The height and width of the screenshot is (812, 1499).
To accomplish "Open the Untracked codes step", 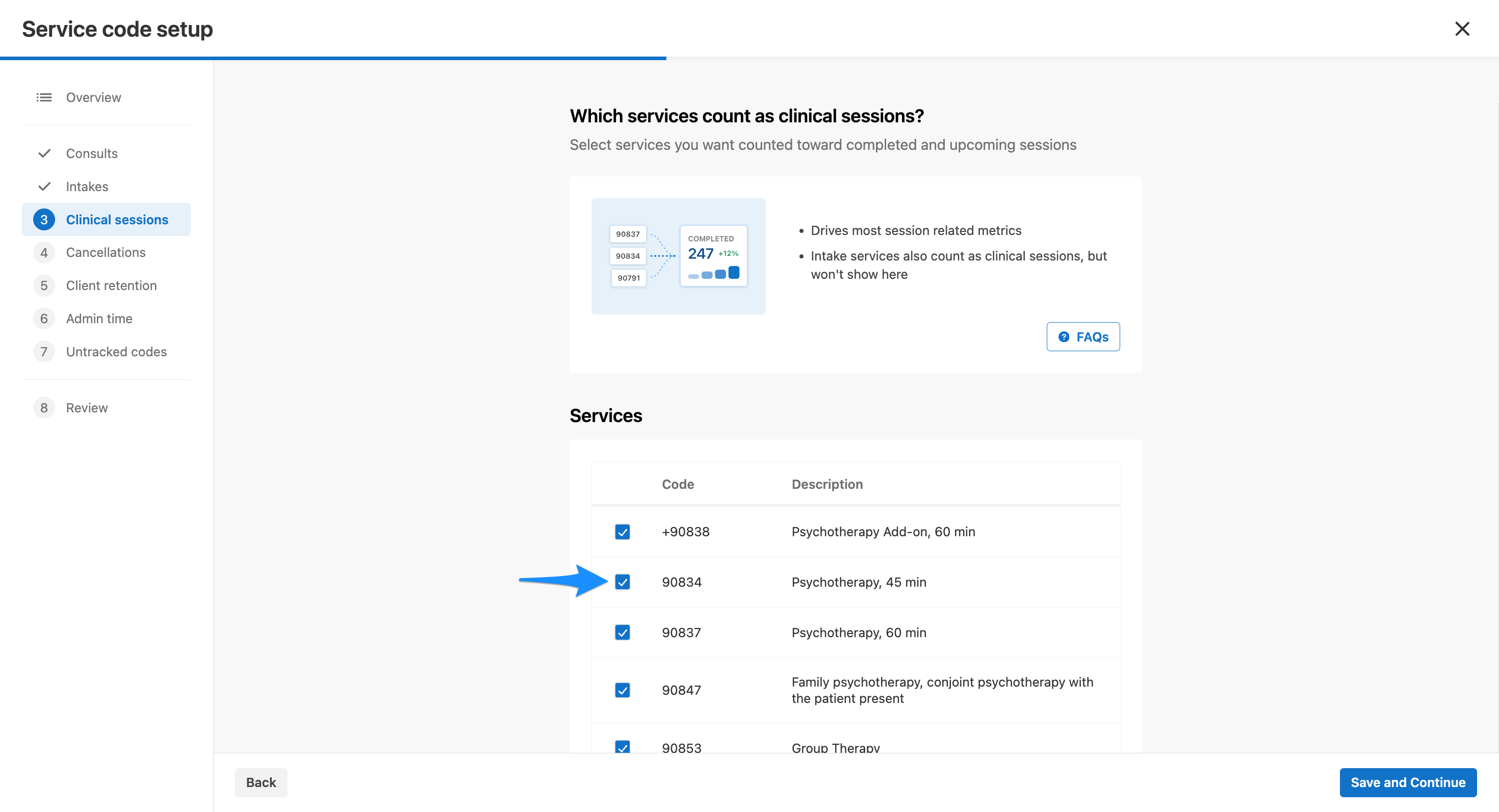I will click(x=106, y=352).
